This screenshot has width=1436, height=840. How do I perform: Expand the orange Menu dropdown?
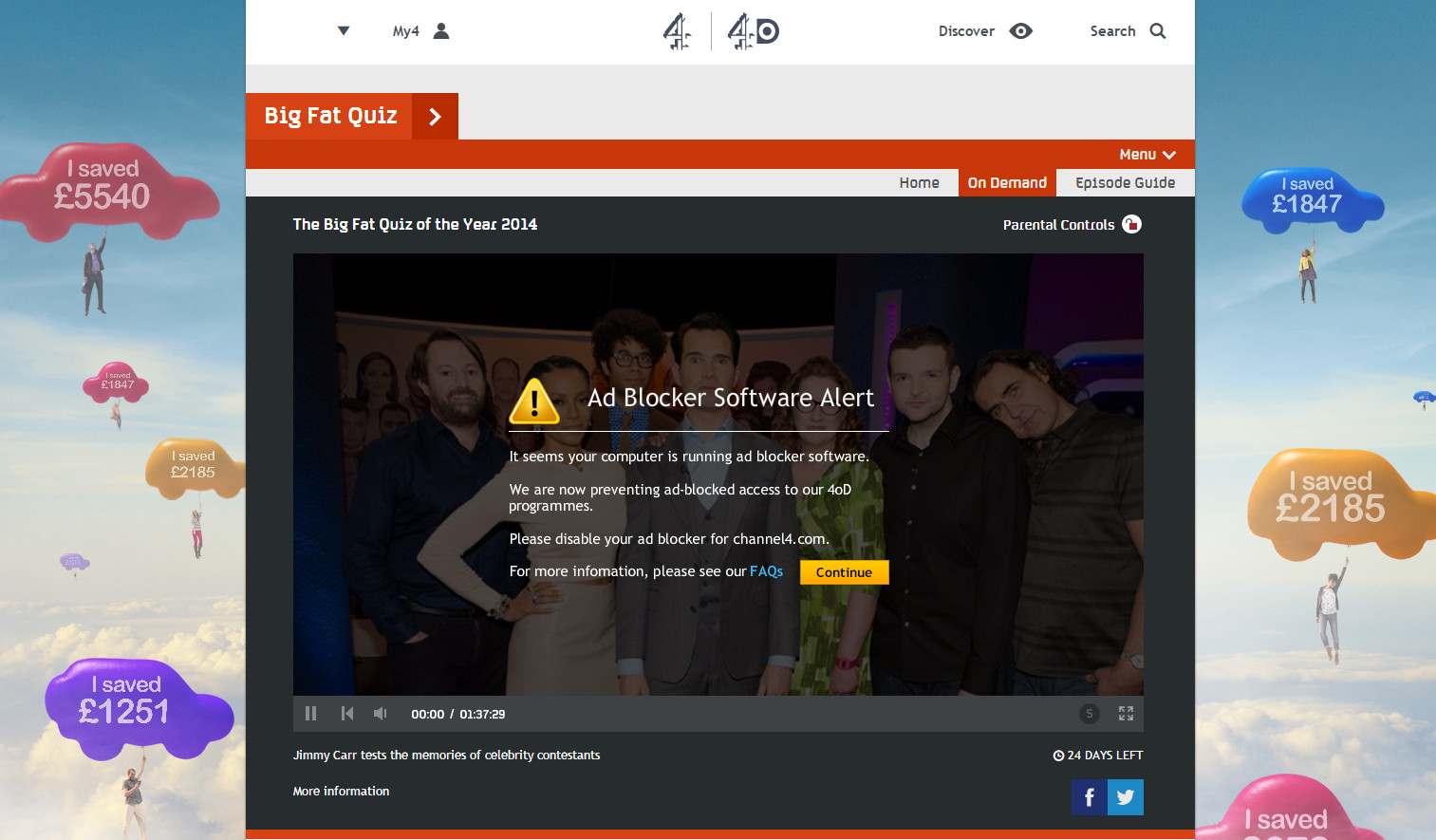point(1147,155)
